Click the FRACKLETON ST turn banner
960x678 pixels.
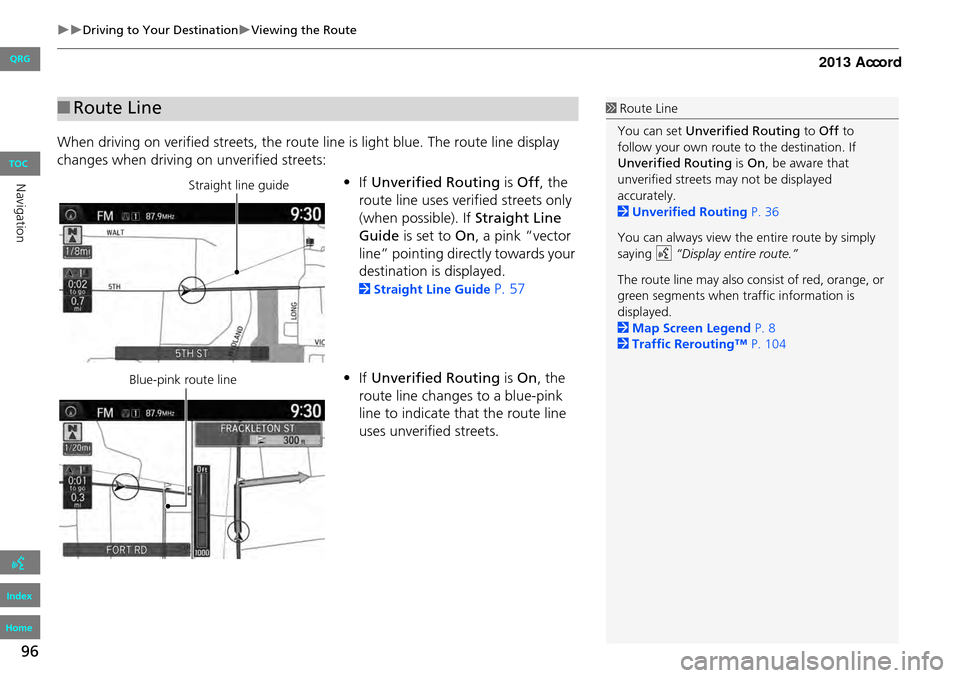(258, 434)
